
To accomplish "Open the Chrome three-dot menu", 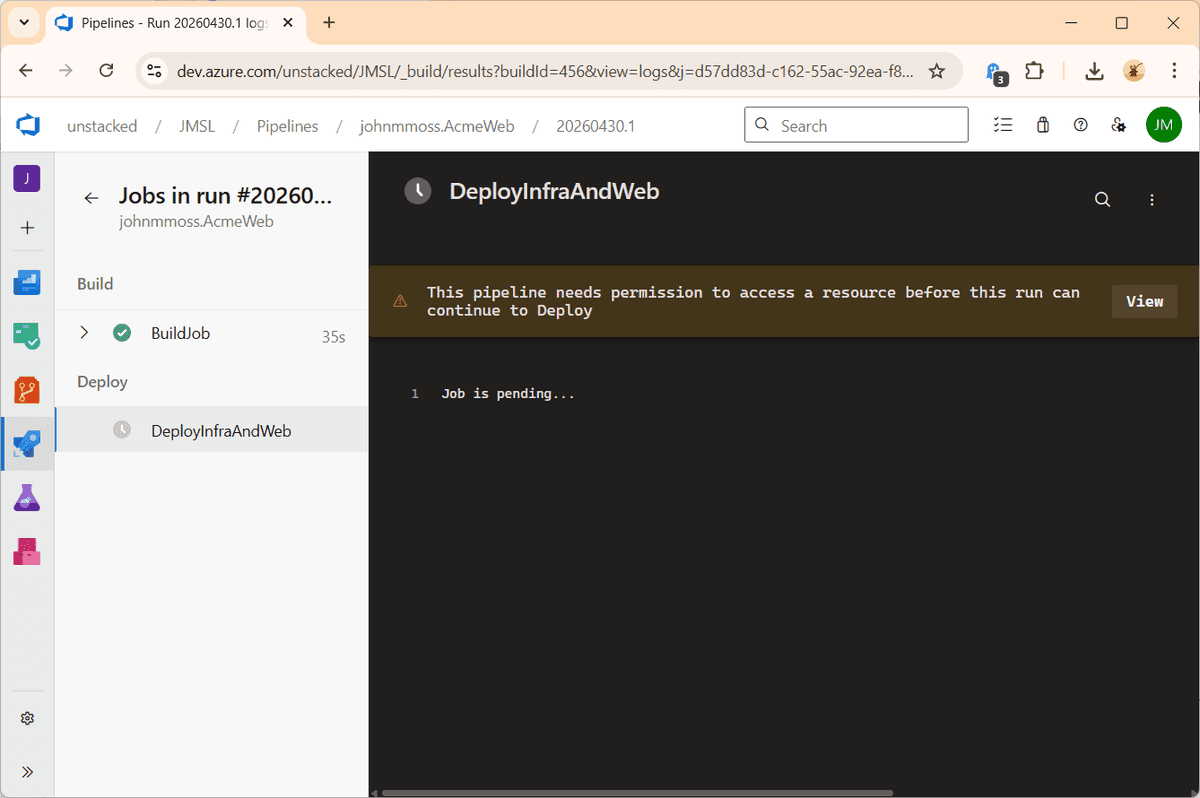I will click(x=1174, y=70).
